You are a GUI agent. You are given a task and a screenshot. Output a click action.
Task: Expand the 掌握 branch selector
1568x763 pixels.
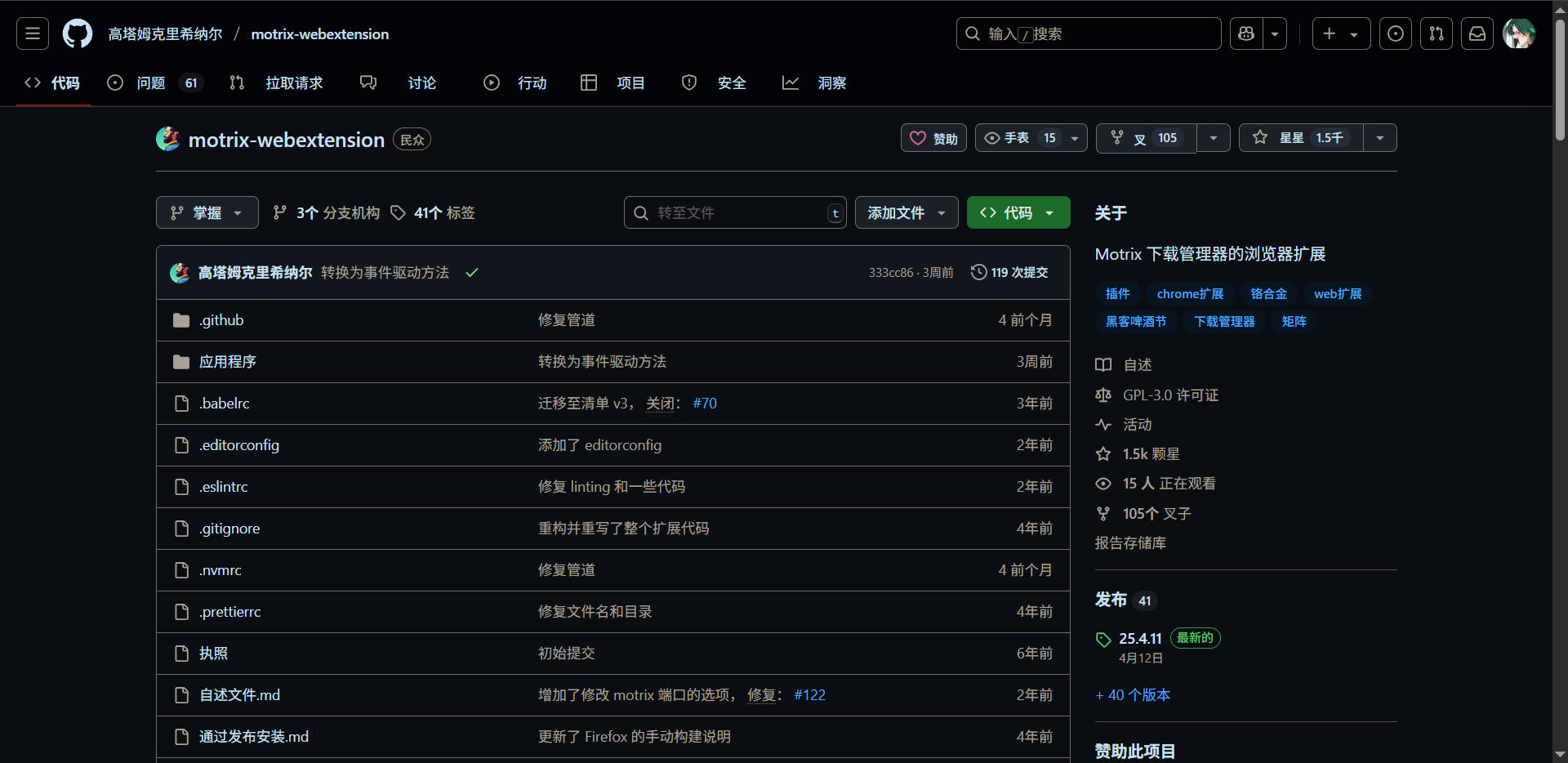(x=206, y=212)
